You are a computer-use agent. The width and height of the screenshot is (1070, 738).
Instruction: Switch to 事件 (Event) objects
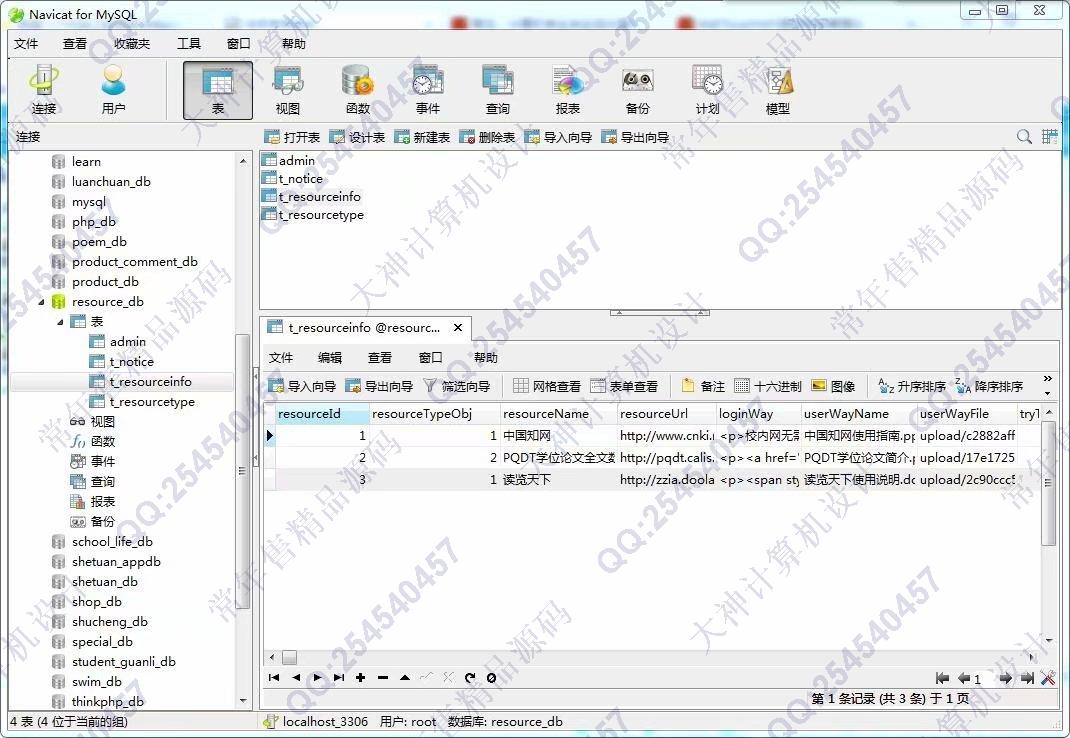click(x=428, y=90)
